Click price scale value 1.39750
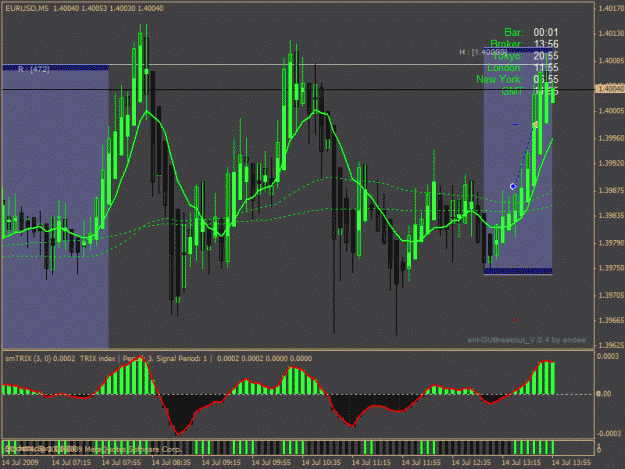625x469 pixels. 611,268
